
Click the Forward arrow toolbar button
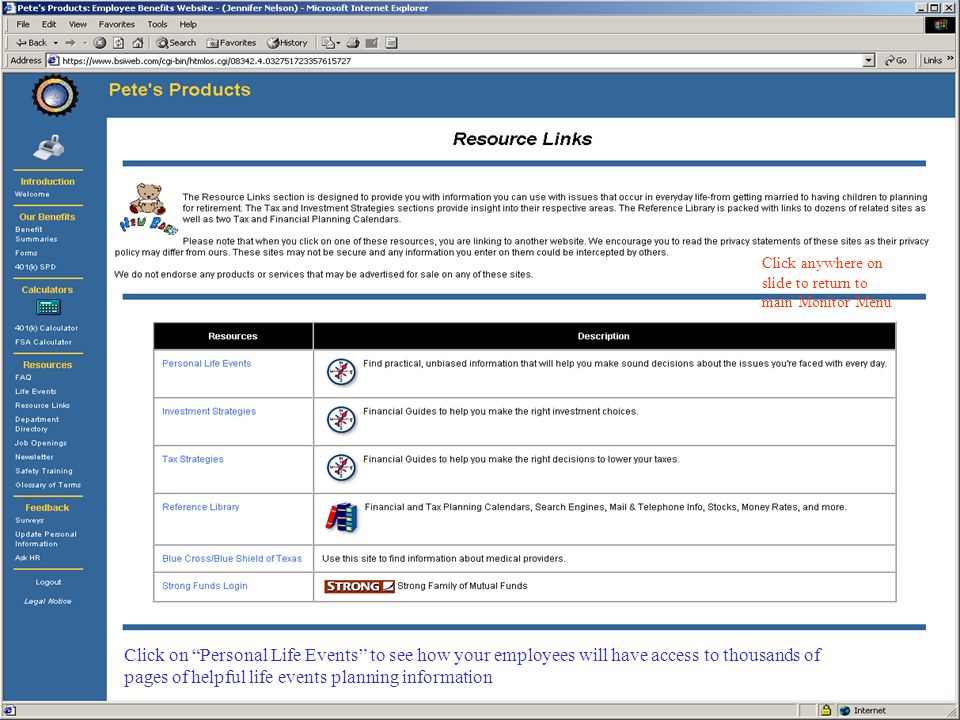(70, 43)
